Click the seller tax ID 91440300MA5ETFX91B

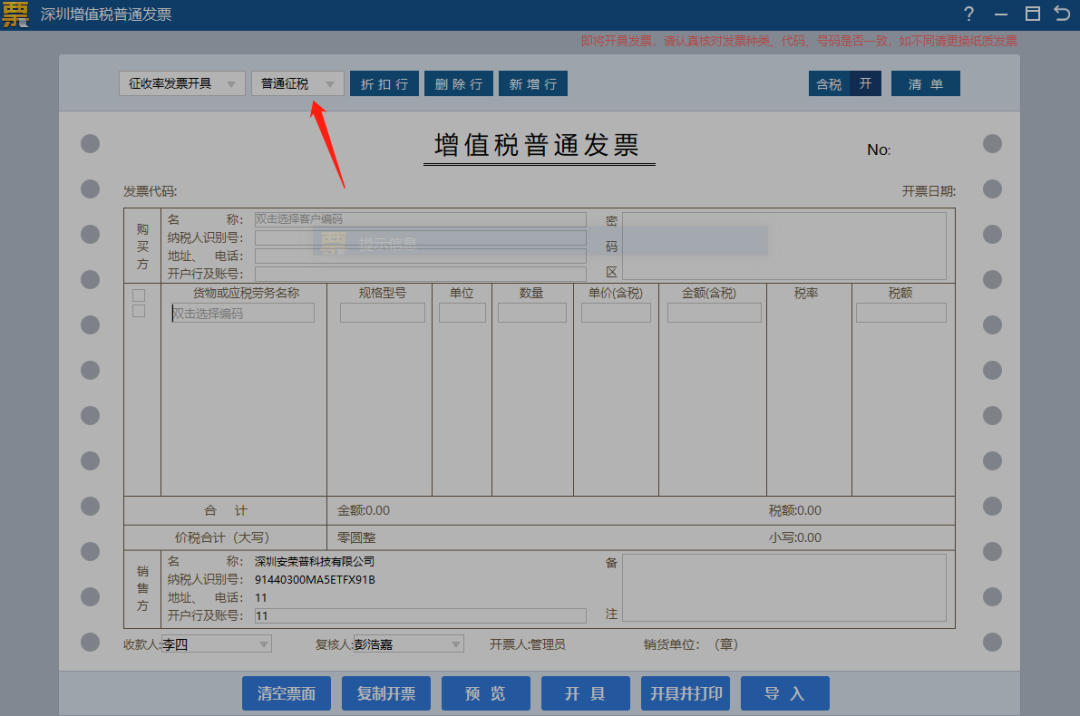pyautogui.click(x=315, y=580)
